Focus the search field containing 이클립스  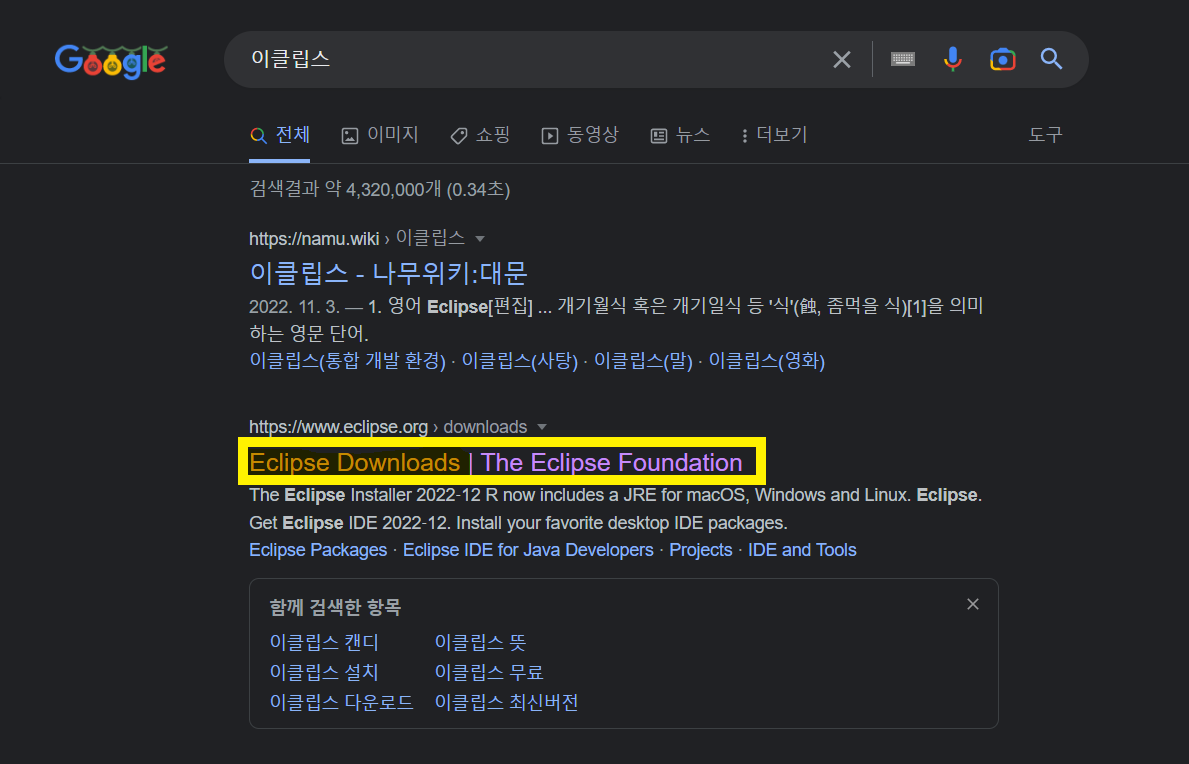tap(531, 59)
